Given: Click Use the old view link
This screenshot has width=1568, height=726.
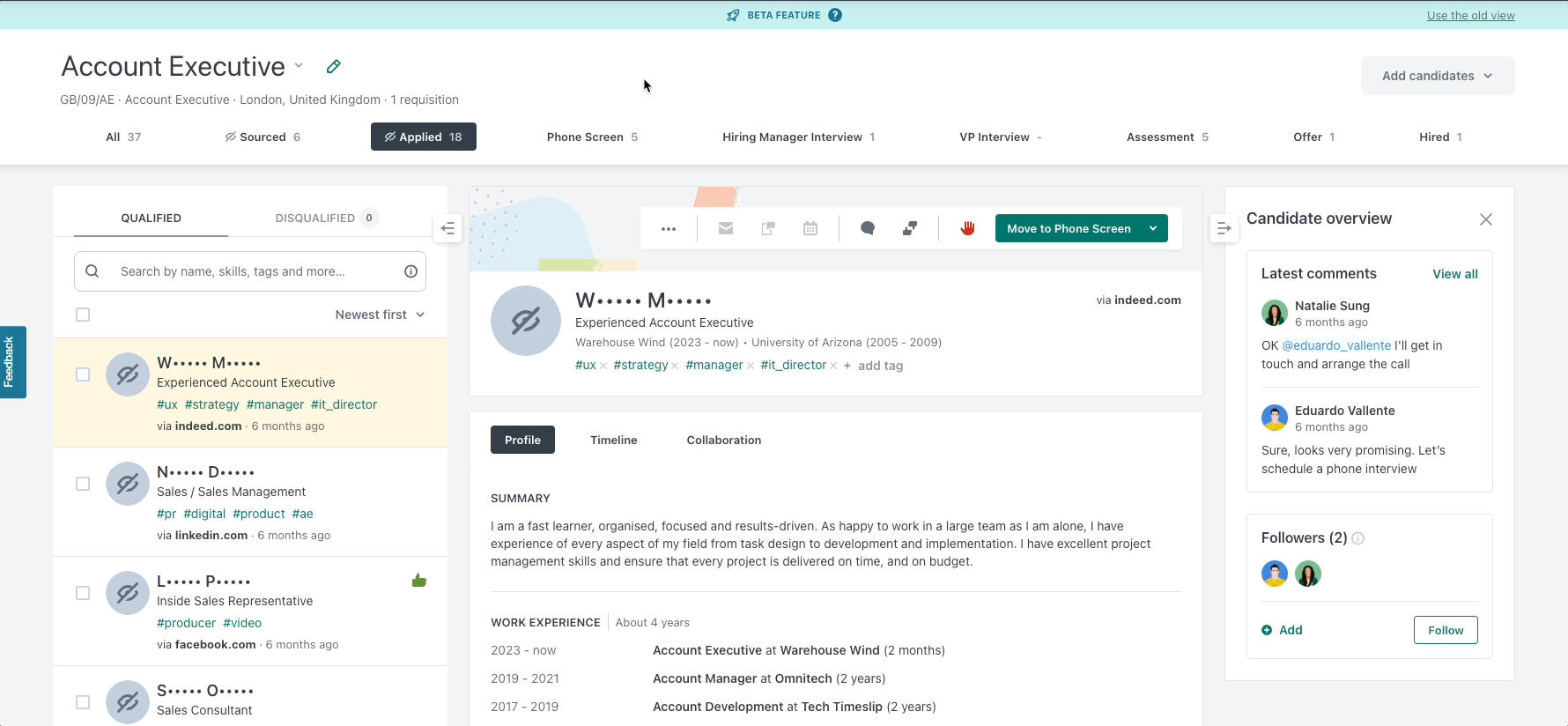Looking at the screenshot, I should pyautogui.click(x=1471, y=15).
